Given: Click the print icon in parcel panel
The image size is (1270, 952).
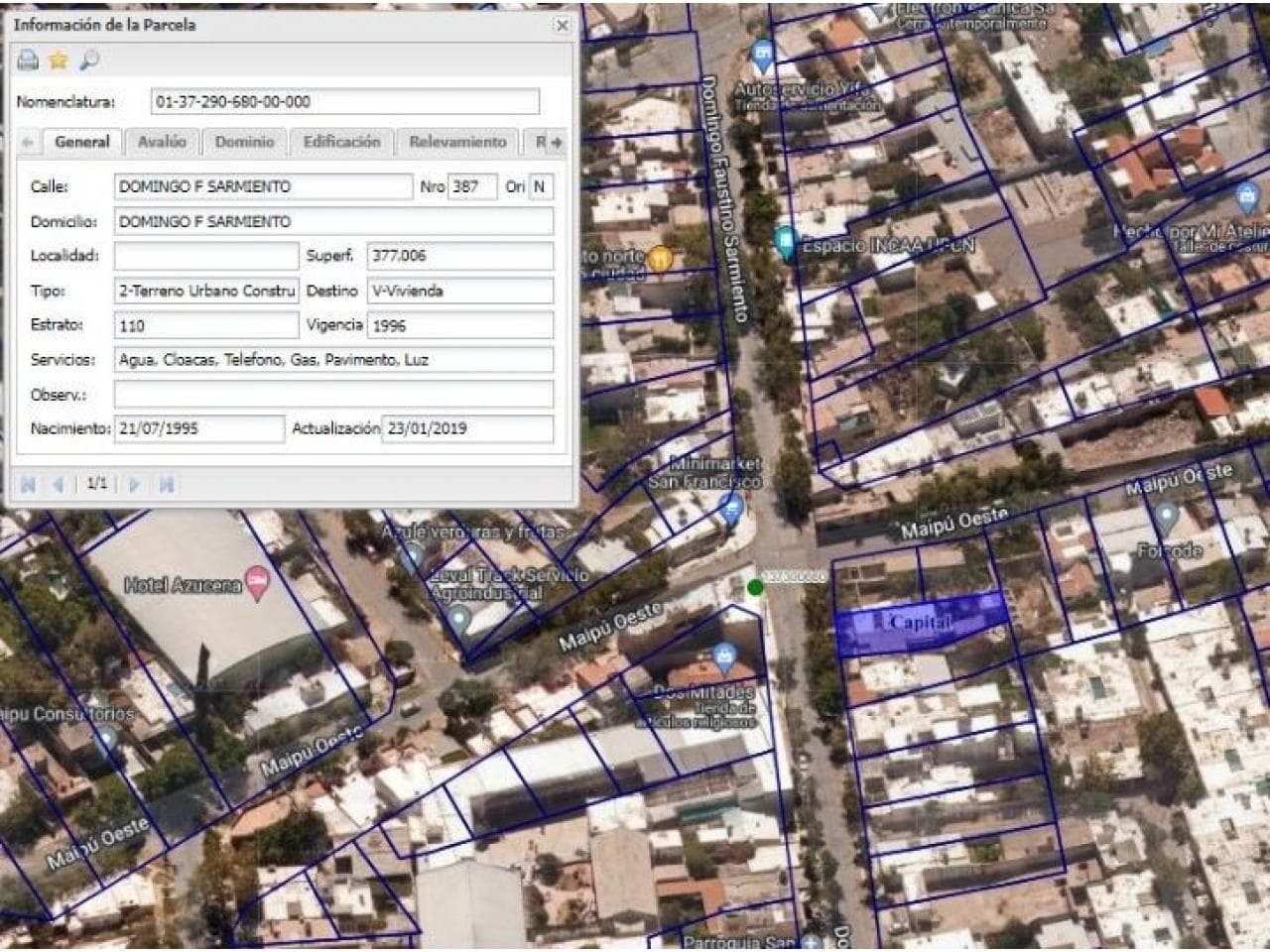Looking at the screenshot, I should [x=28, y=60].
